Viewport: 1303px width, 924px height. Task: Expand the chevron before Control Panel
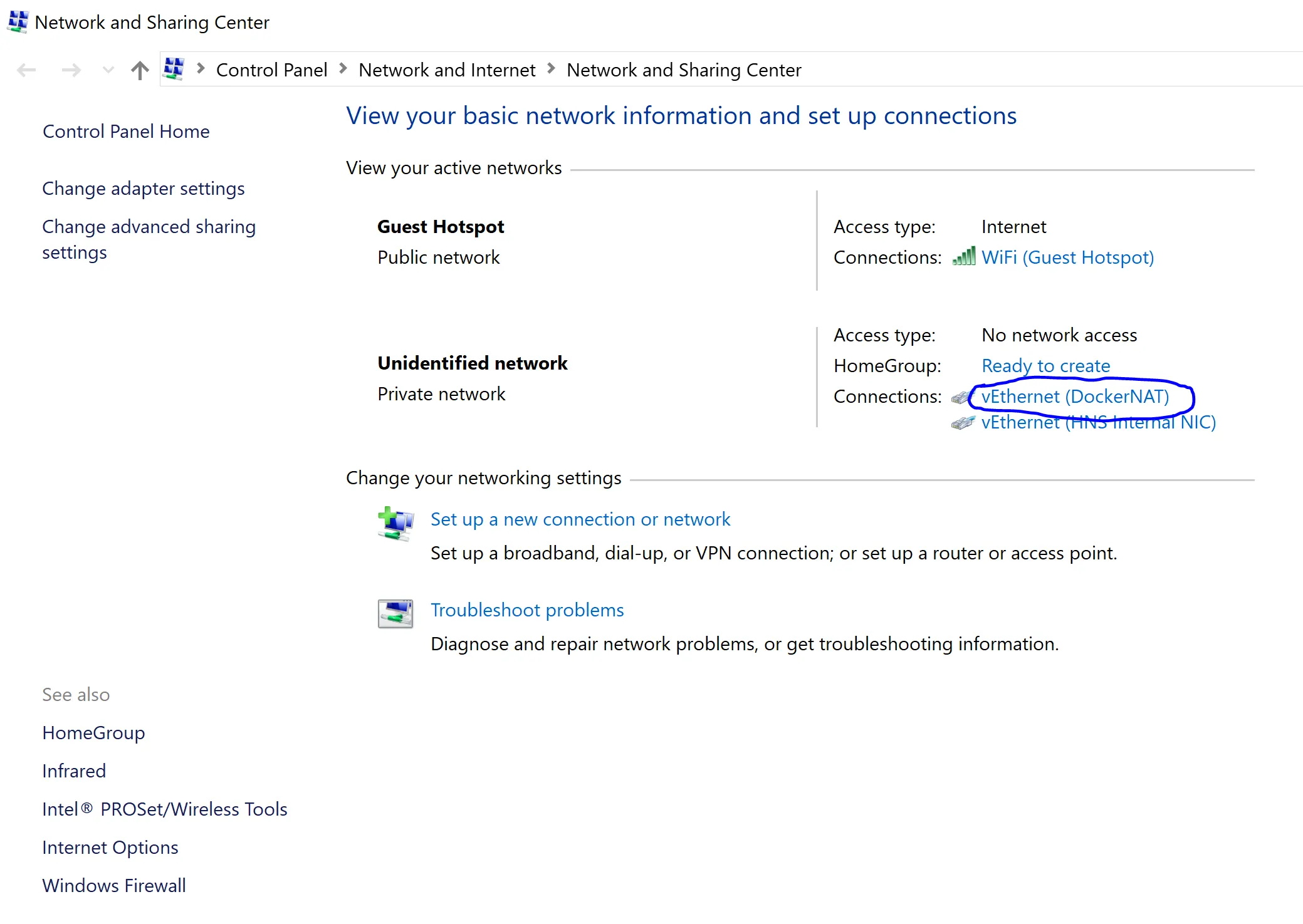click(x=201, y=68)
